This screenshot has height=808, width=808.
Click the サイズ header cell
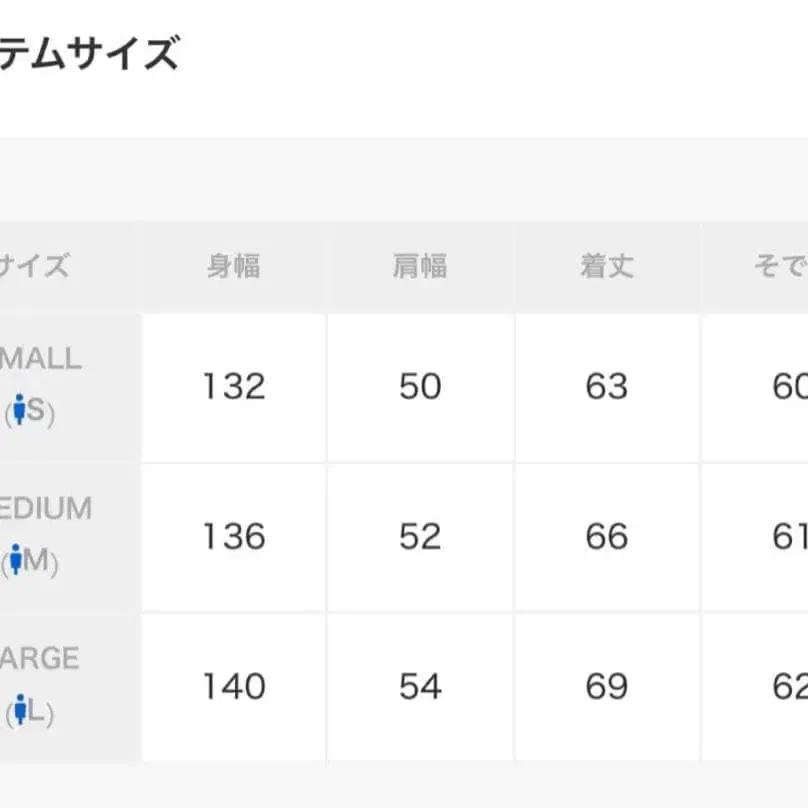(35, 267)
